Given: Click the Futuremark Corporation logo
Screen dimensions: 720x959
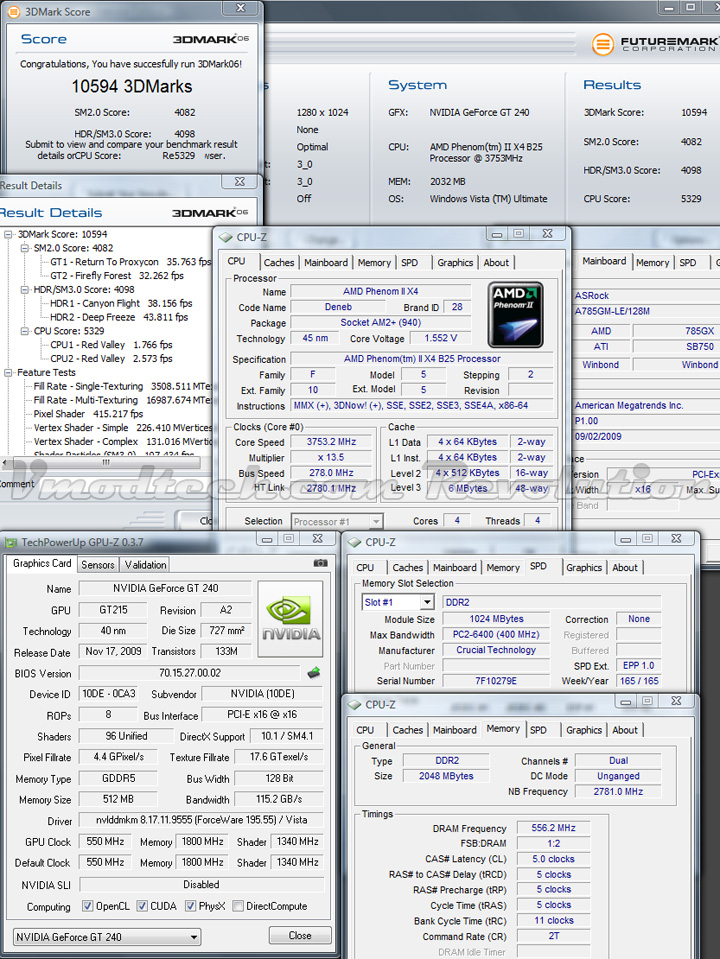Looking at the screenshot, I should 655,44.
